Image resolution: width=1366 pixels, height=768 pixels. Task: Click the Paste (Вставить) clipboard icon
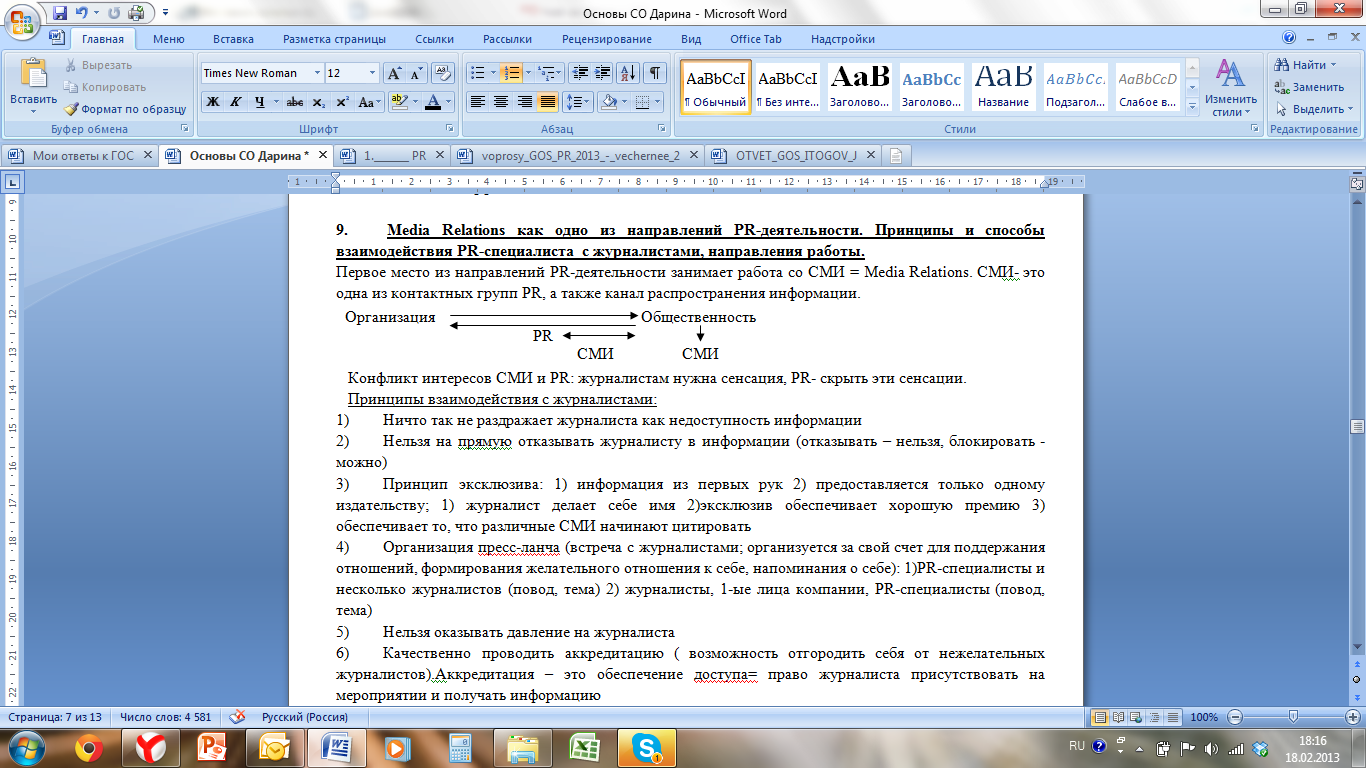34,75
